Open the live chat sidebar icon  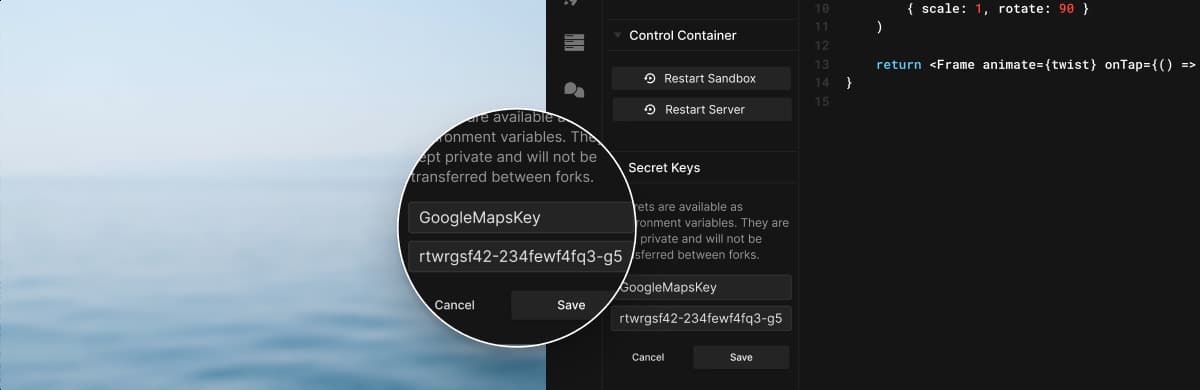click(573, 91)
